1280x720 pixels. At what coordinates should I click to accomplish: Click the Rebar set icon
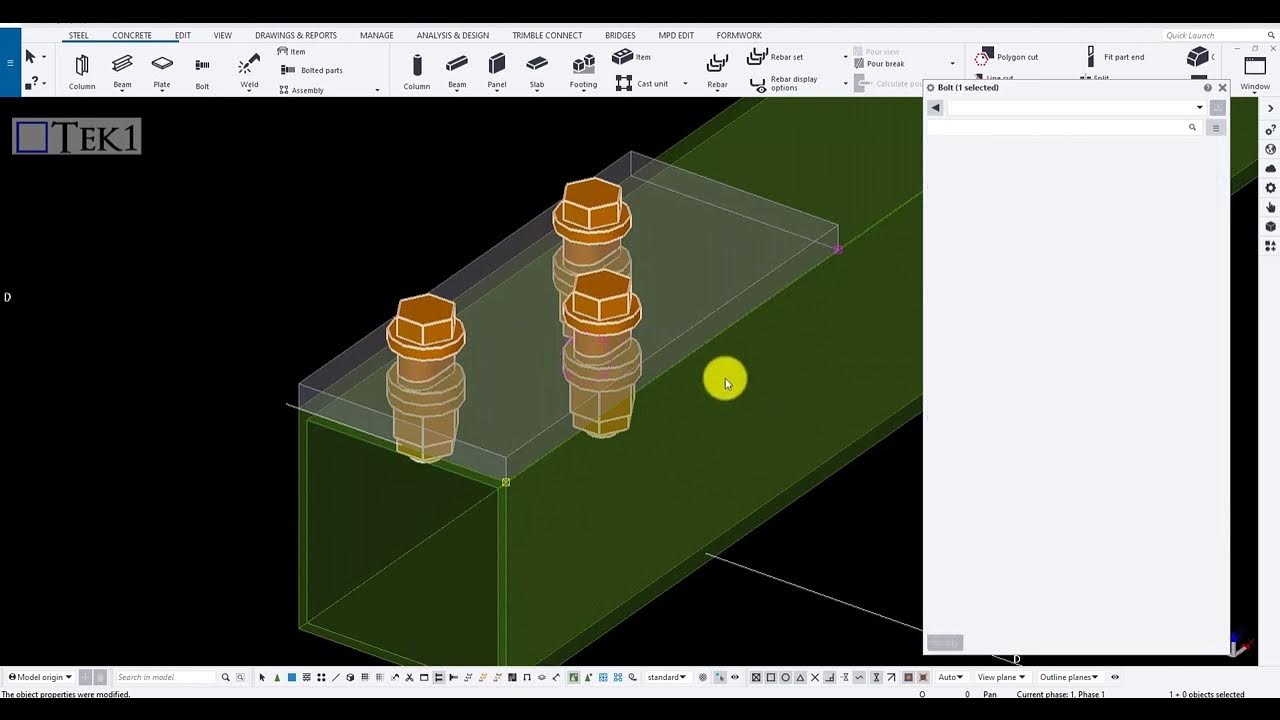tap(758, 56)
